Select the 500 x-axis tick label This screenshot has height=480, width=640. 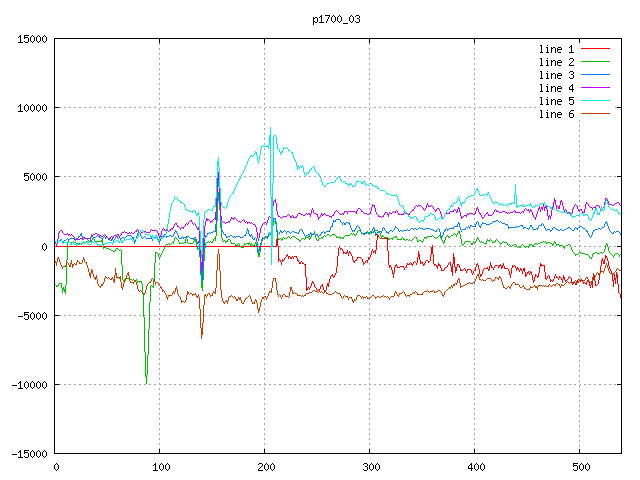[x=580, y=467]
